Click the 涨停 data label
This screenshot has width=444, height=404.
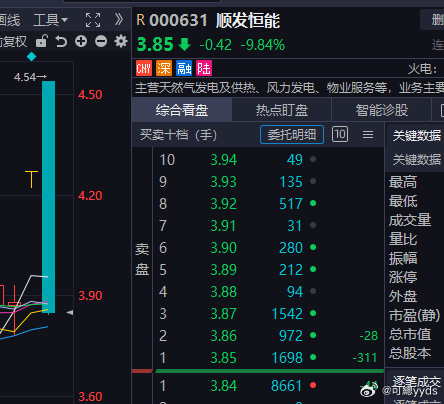(x=403, y=277)
